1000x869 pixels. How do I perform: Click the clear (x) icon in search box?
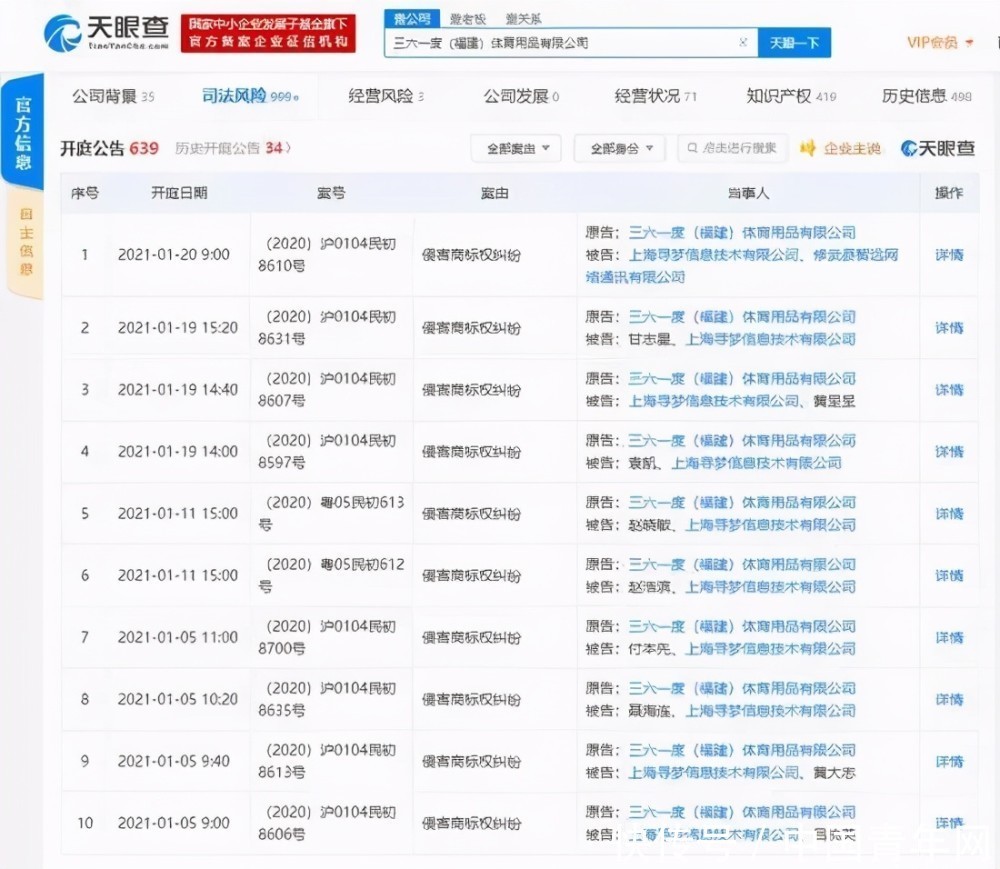[741, 42]
